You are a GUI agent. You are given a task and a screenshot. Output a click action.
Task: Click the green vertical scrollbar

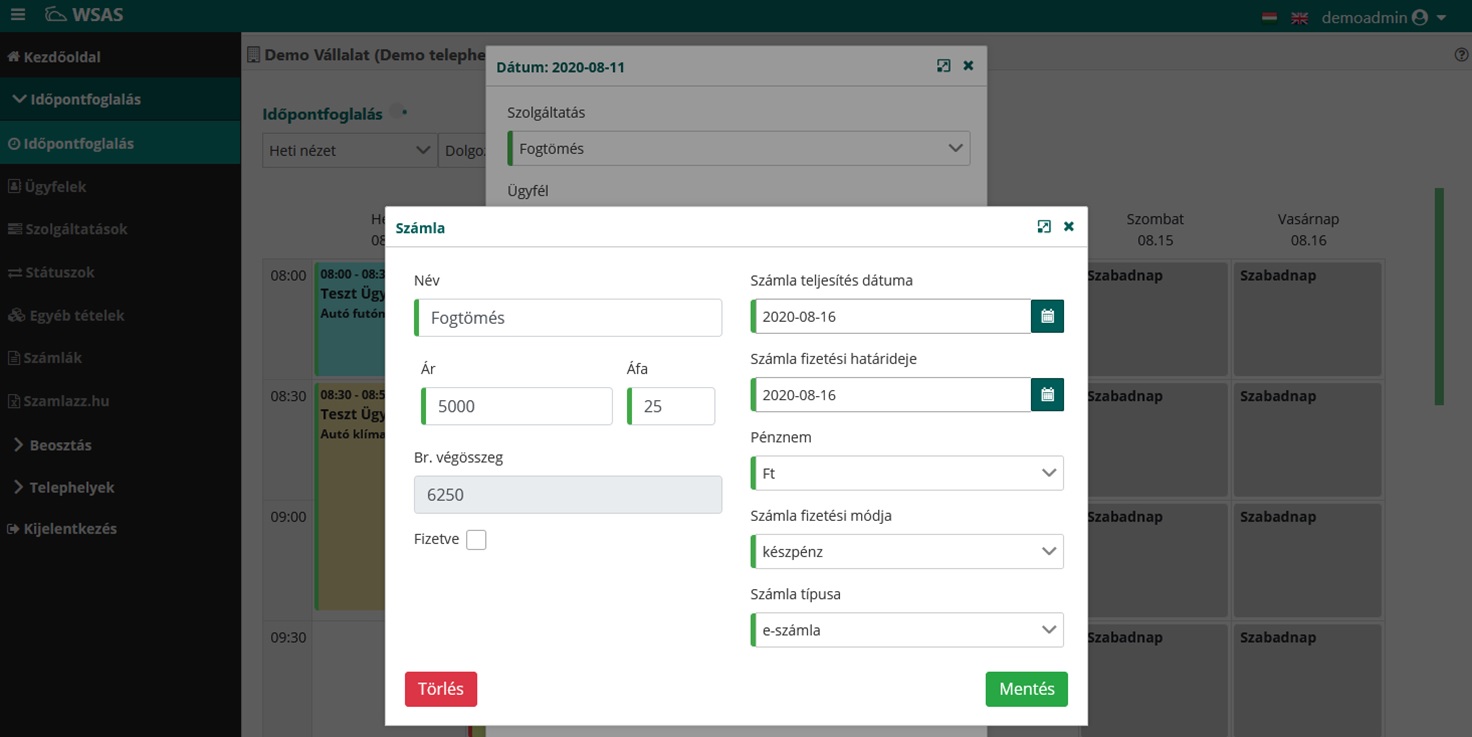point(1439,296)
